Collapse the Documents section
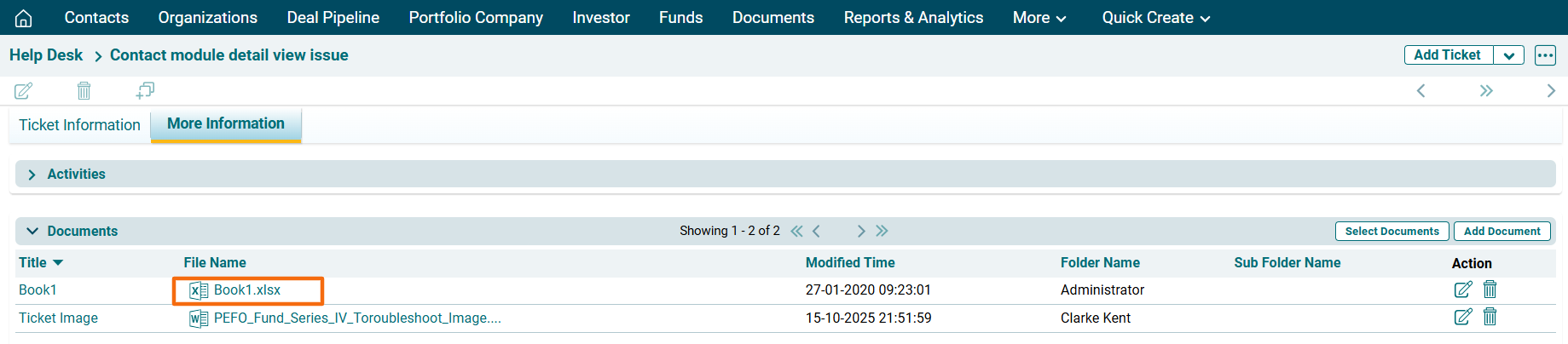 pos(32,232)
